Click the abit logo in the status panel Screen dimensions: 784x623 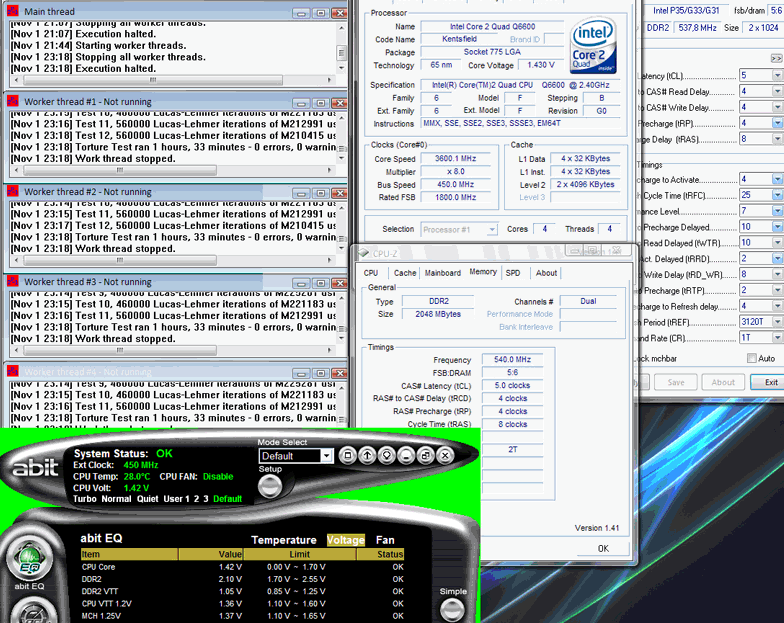tap(35, 468)
